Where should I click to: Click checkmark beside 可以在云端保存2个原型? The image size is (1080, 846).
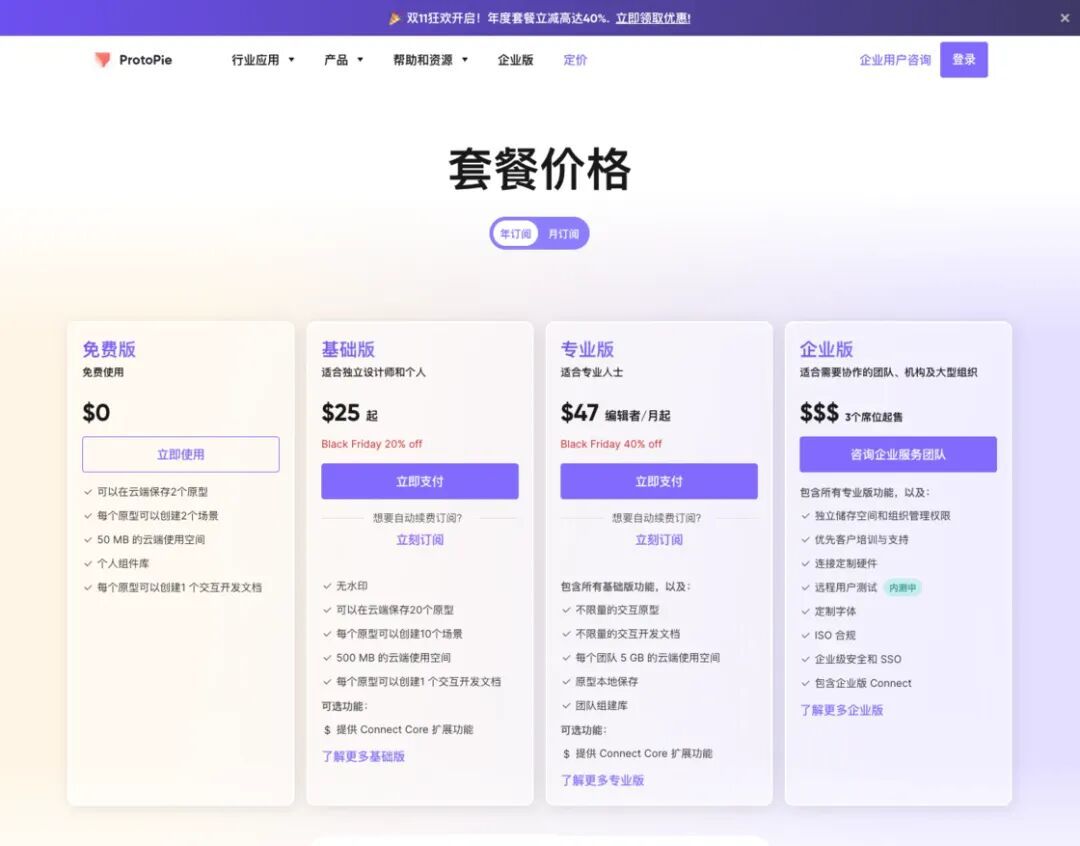(x=87, y=492)
